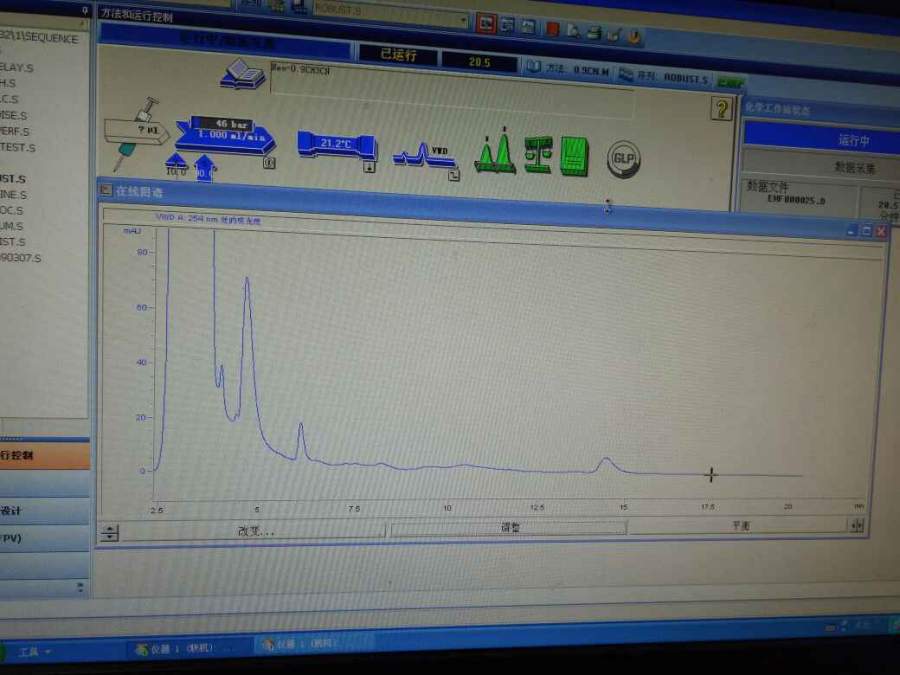The height and width of the screenshot is (675, 900).
Task: Select UM.S in the sequence list
Action: pos(12,226)
